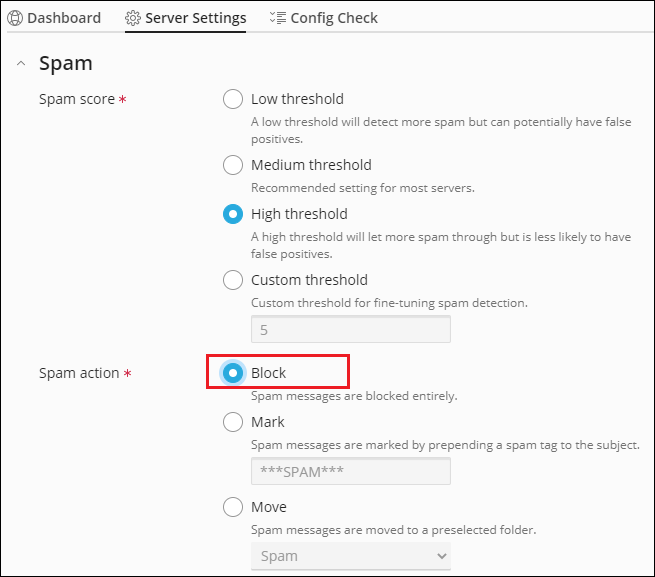655x577 pixels.
Task: Click the ***SPAM*** subject tag field
Action: click(350, 471)
